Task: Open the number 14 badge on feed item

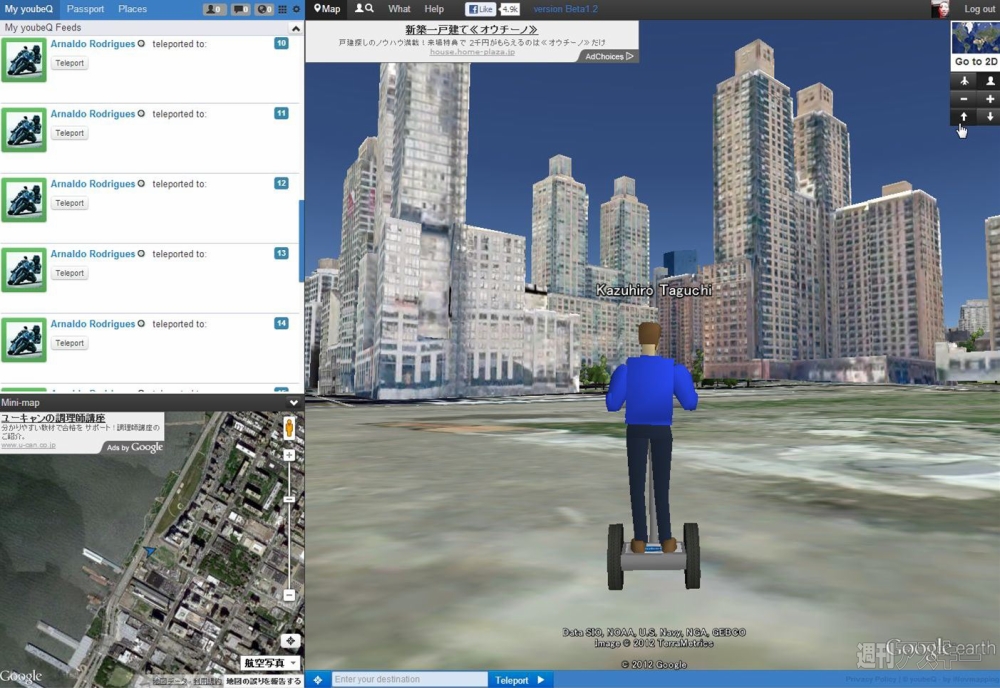Action: 281,324
